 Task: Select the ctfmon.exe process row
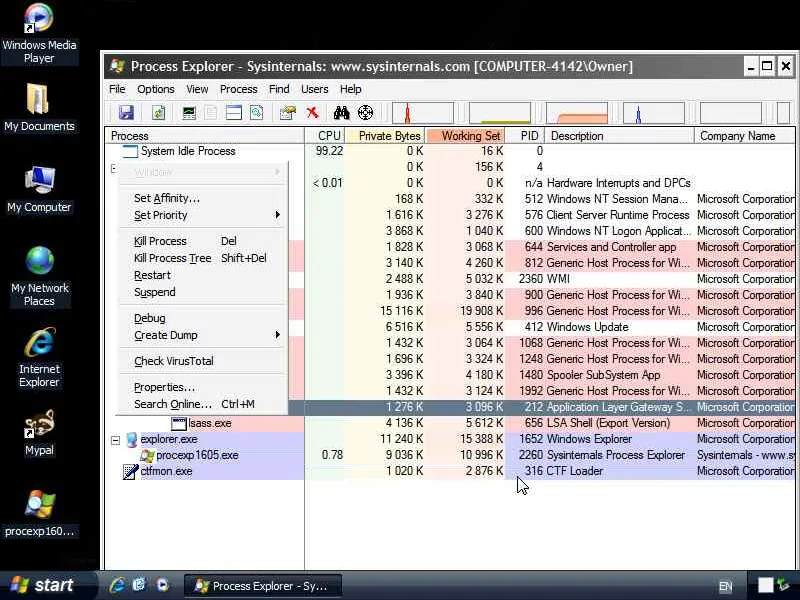coord(450,471)
